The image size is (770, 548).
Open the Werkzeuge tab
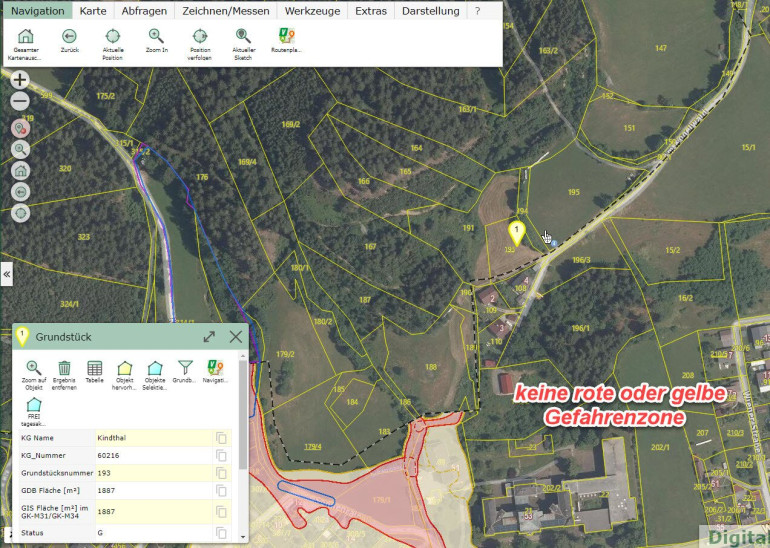(314, 11)
